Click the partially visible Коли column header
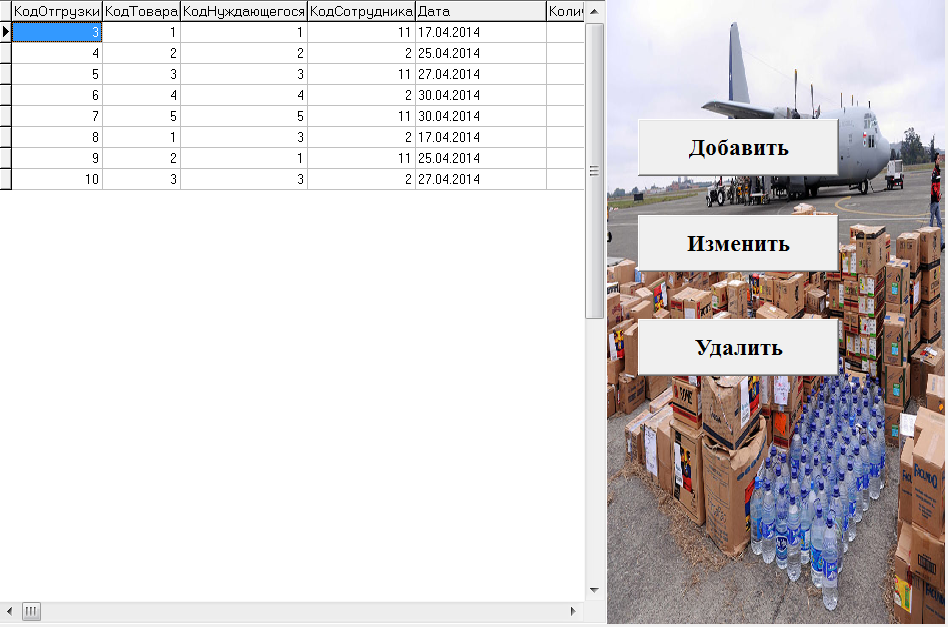This screenshot has width=948, height=627. click(565, 11)
